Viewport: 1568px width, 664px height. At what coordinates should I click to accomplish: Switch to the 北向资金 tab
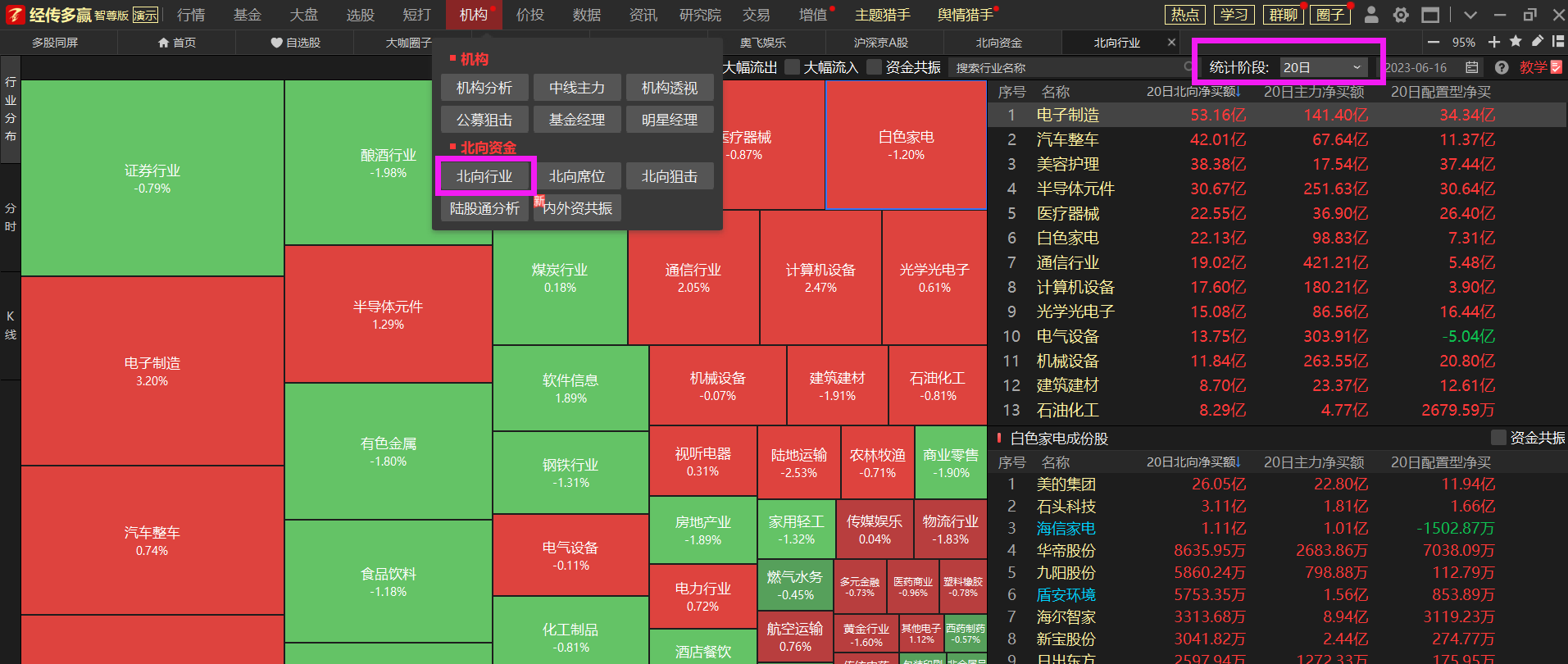point(999,43)
